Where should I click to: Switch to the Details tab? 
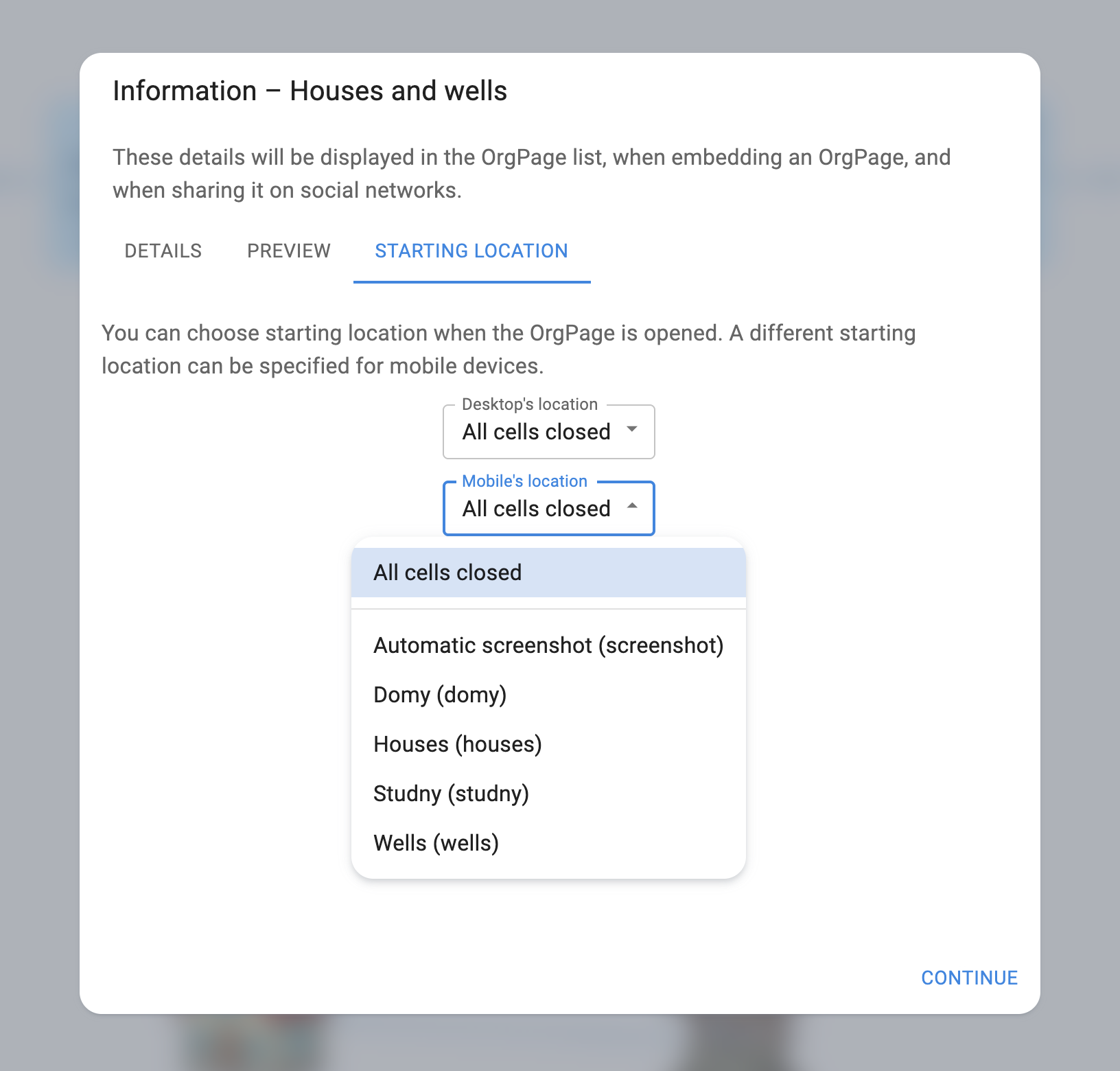pos(163,251)
